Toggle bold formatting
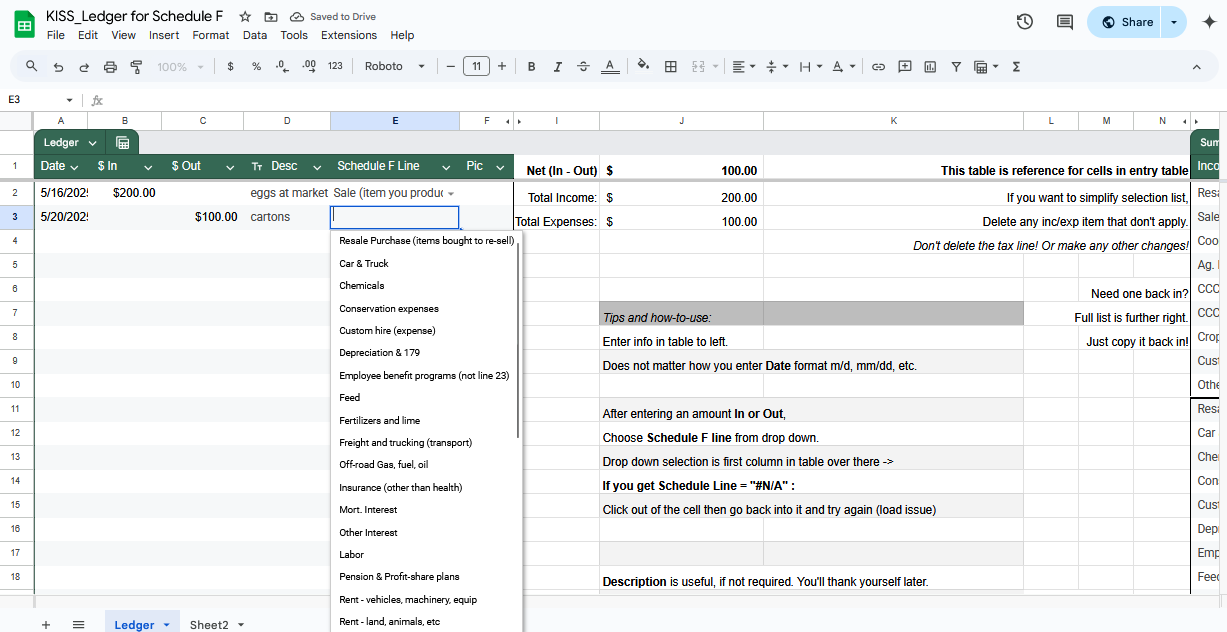Viewport: 1227px width, 632px height. [x=531, y=67]
